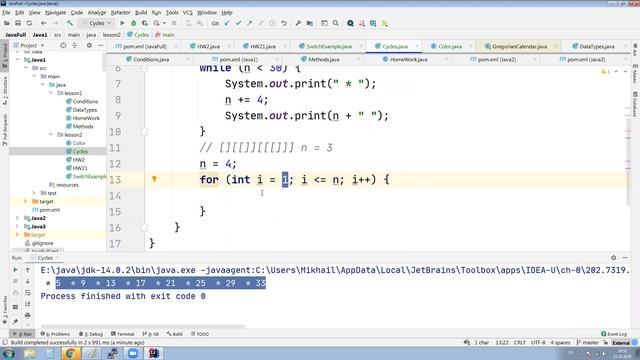
Task: Toggle the Run tool window button
Action: (23, 333)
